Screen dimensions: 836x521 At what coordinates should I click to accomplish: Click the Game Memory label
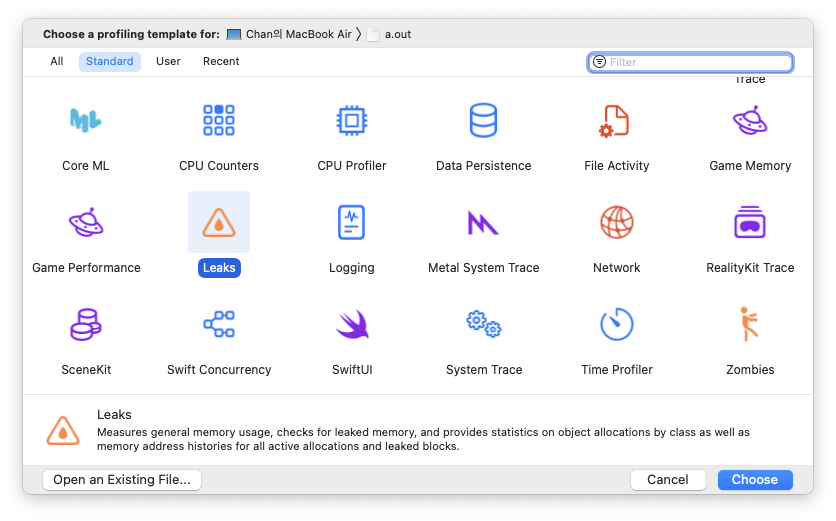(750, 166)
